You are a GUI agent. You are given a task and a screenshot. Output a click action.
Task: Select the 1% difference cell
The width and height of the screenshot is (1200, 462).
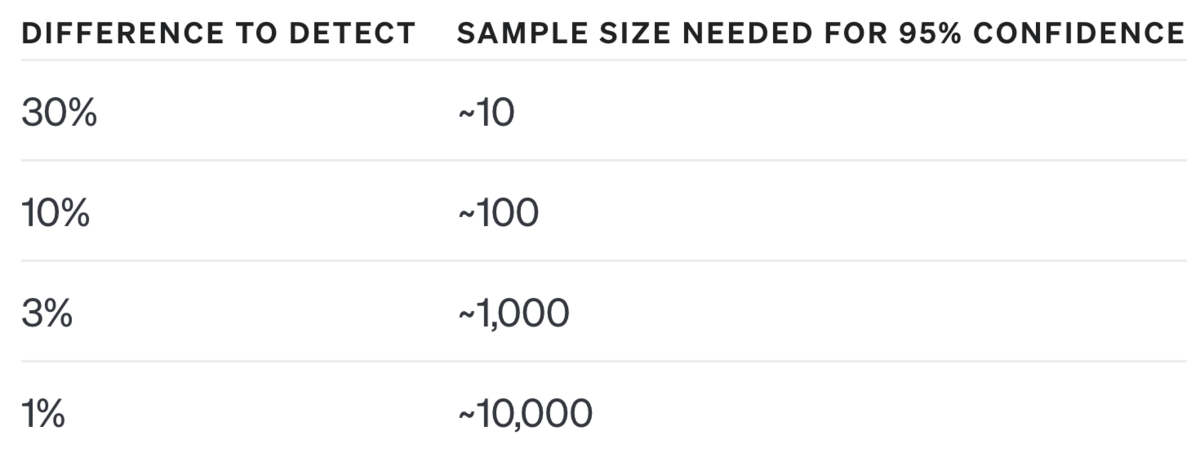[43, 413]
